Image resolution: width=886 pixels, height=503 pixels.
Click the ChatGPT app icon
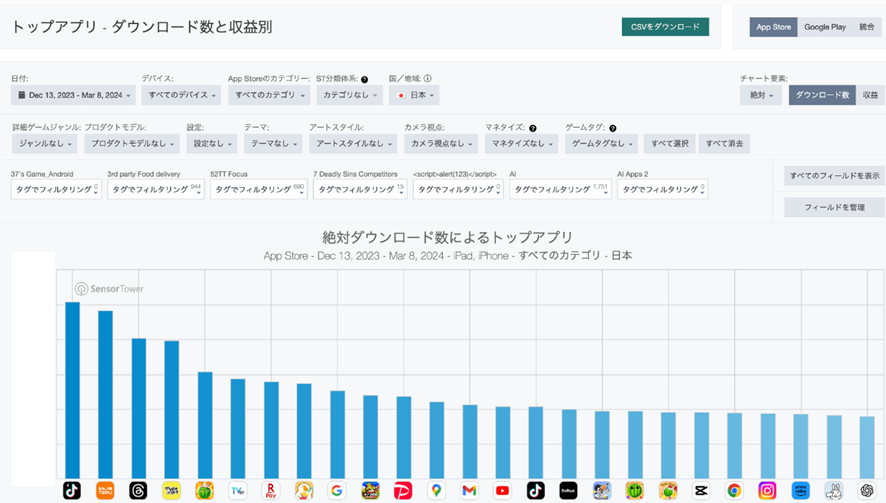866,491
